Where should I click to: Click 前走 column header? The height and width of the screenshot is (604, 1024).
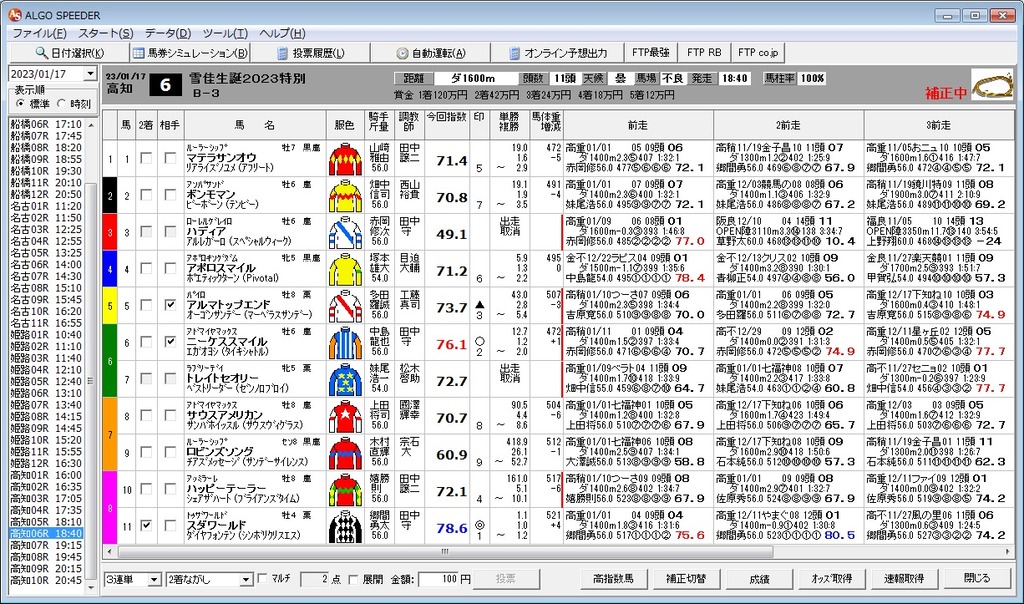point(638,125)
